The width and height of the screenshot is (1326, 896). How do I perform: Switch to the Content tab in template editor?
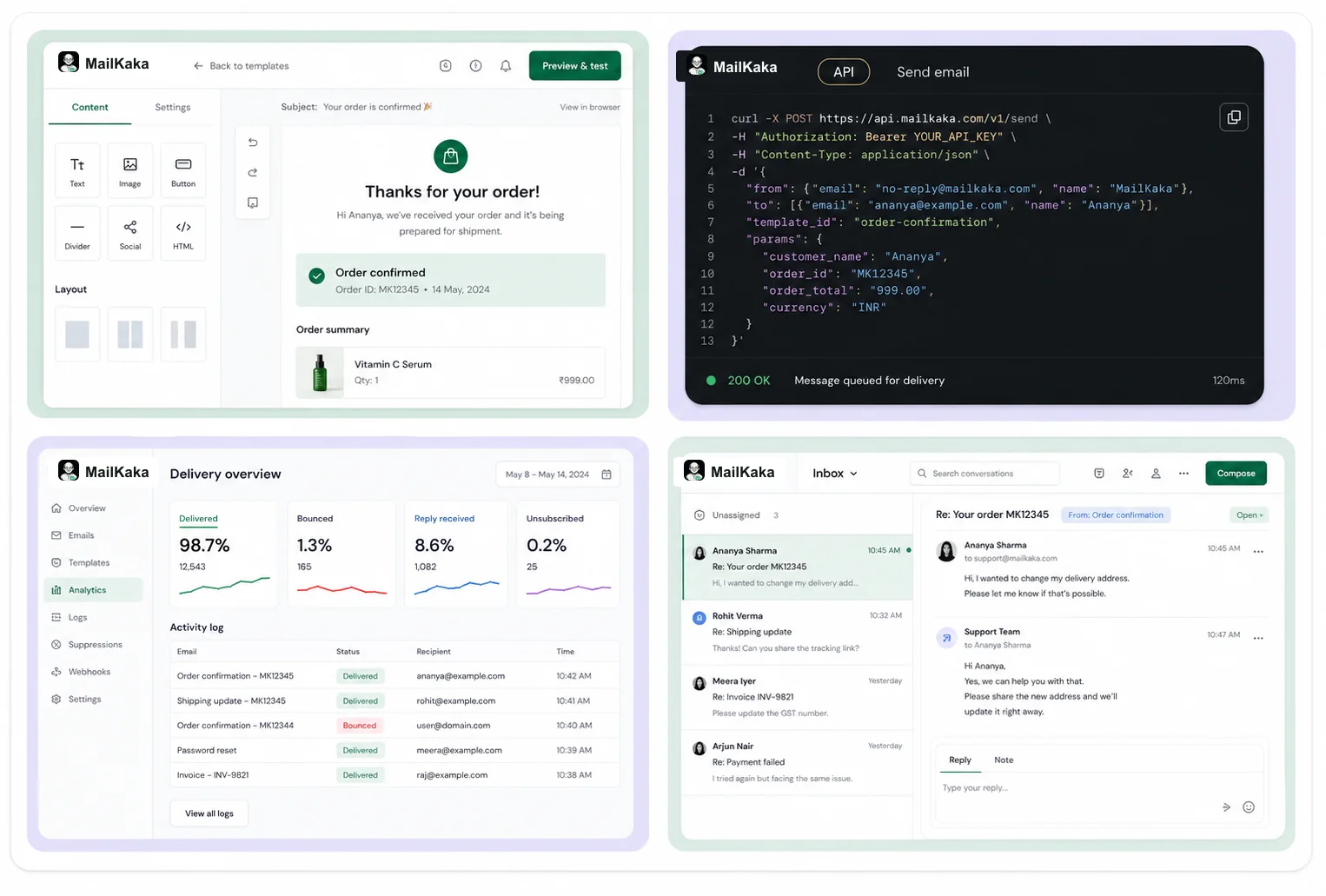tap(90, 108)
